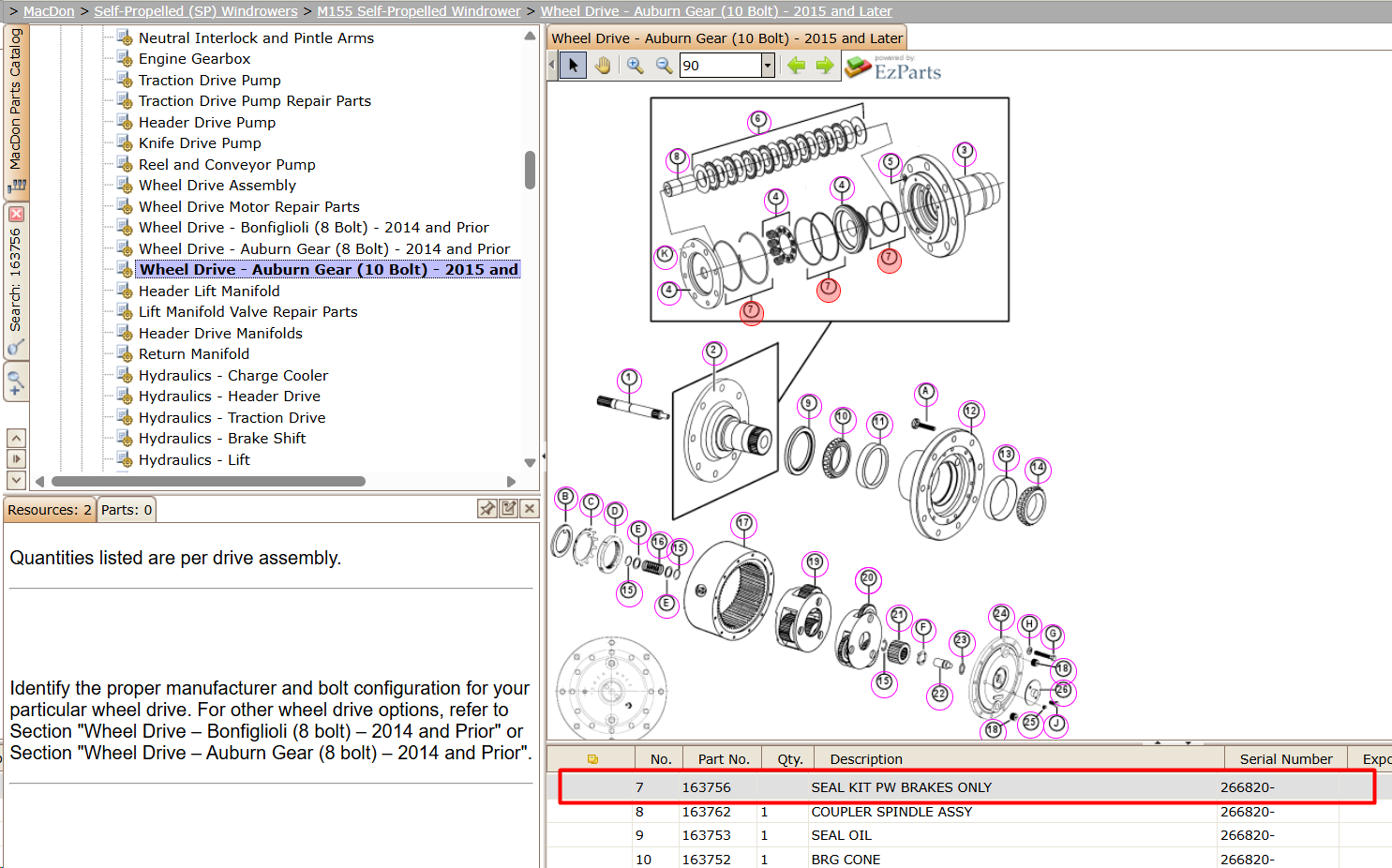This screenshot has width=1392, height=868.
Task: Click the tree's horizontal scrollbar
Action: [208, 482]
